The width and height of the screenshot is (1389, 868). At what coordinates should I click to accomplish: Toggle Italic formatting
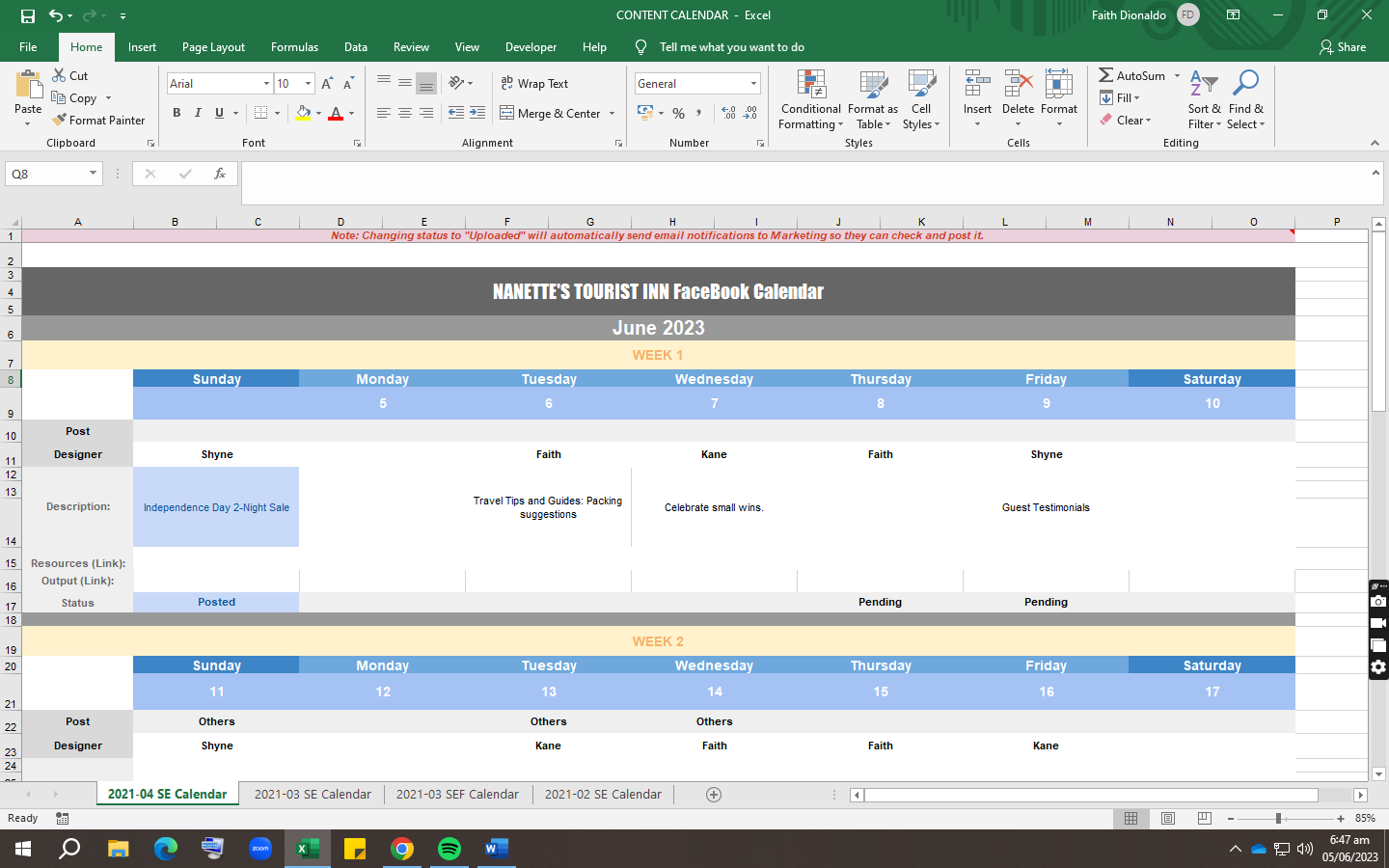tap(198, 113)
